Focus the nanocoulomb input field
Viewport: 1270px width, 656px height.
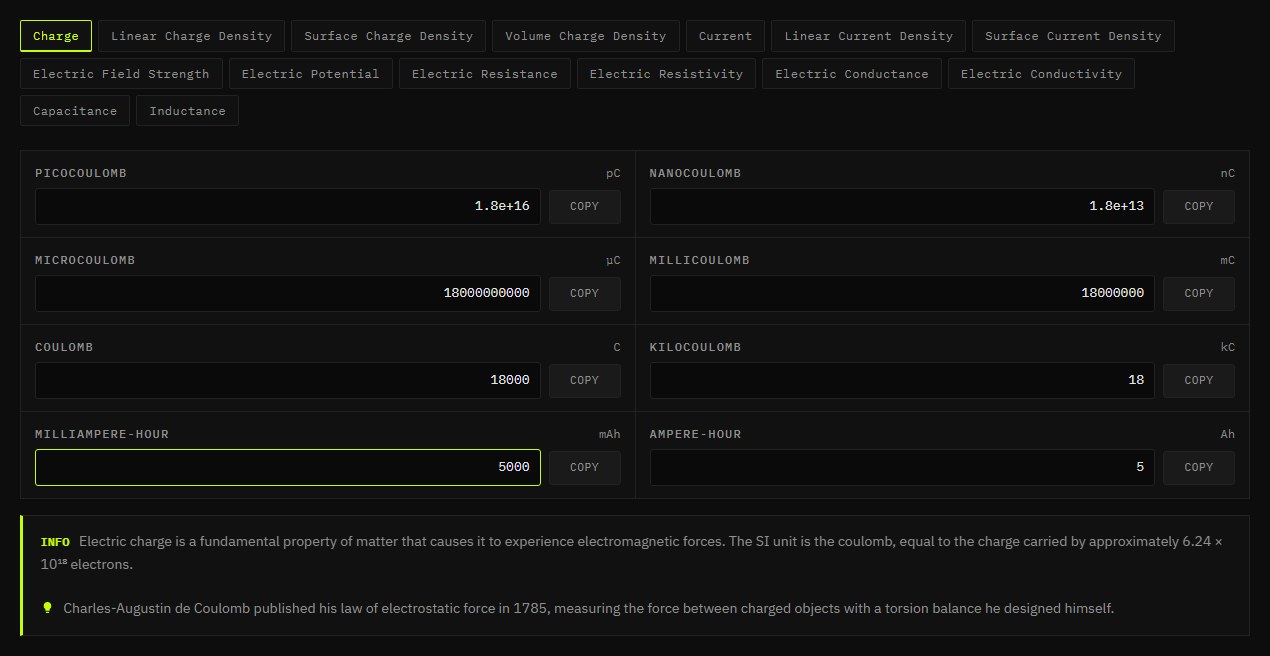click(x=902, y=206)
